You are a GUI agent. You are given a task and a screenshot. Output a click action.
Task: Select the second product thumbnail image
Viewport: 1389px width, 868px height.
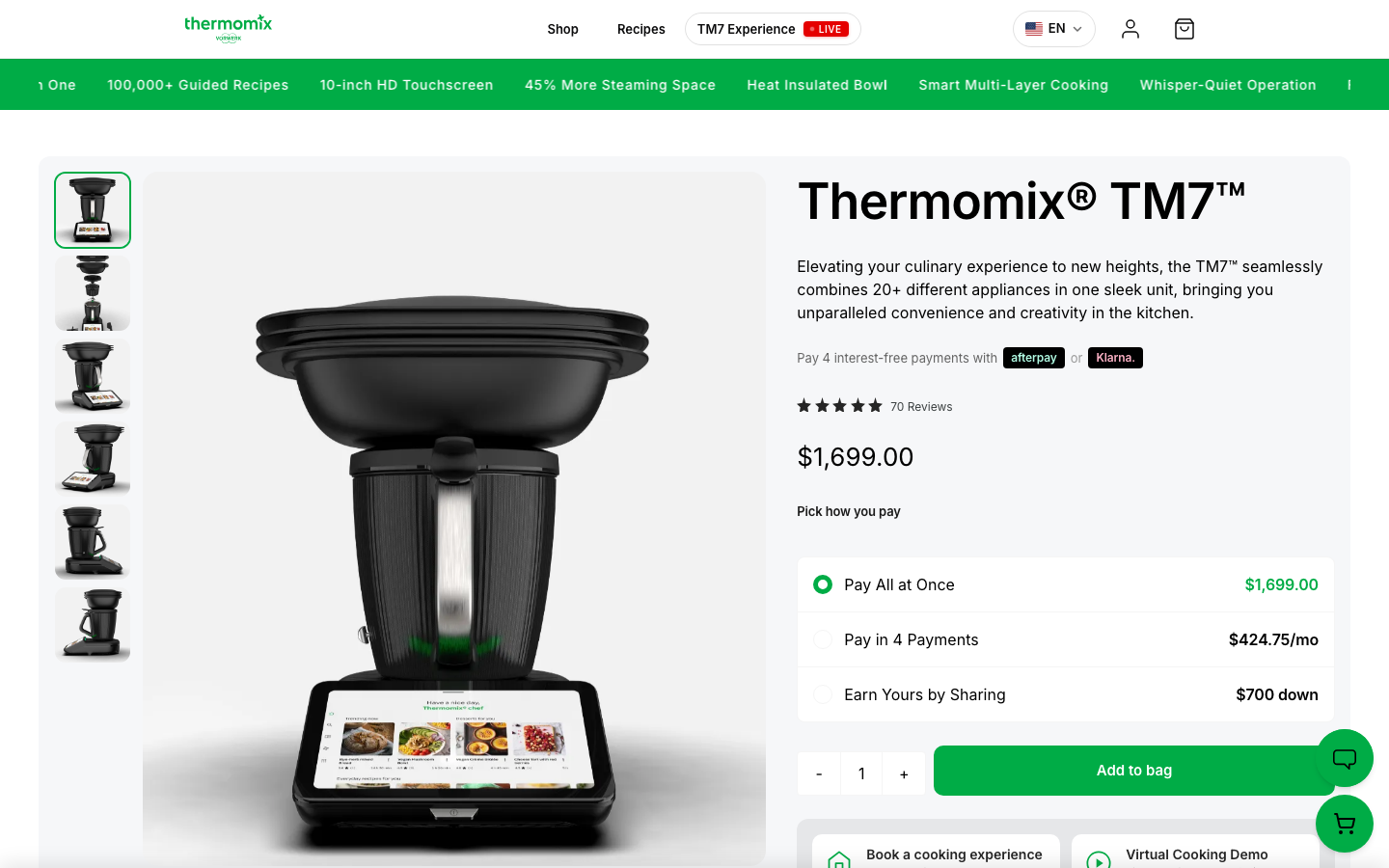[93, 293]
